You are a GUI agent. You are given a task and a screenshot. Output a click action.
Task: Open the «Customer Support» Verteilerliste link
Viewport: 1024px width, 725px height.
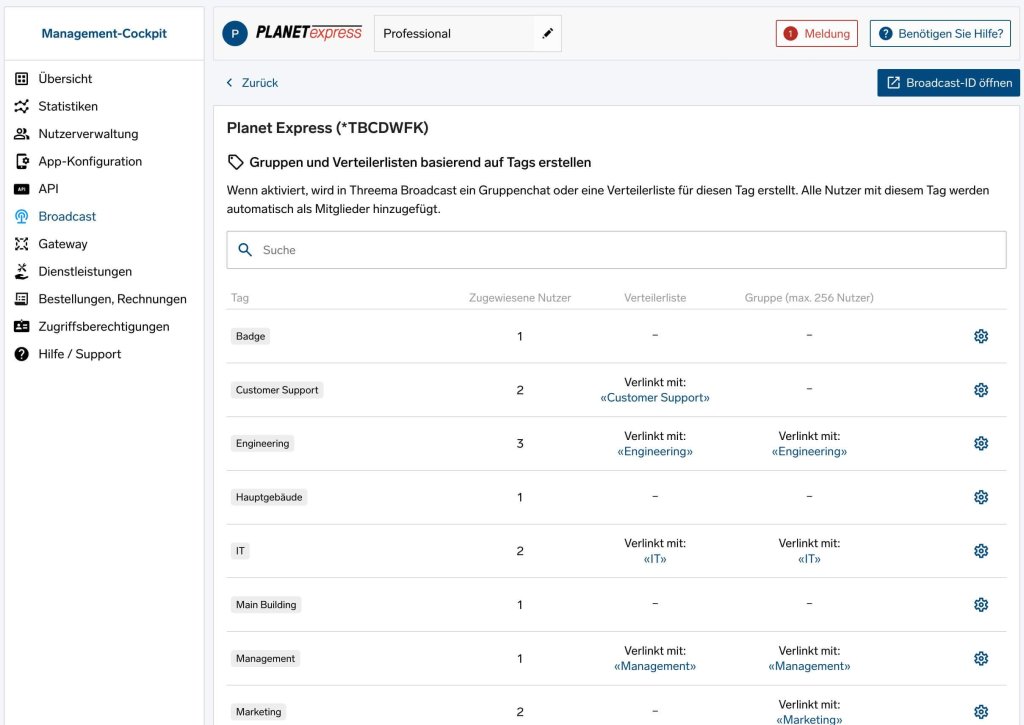(655, 397)
